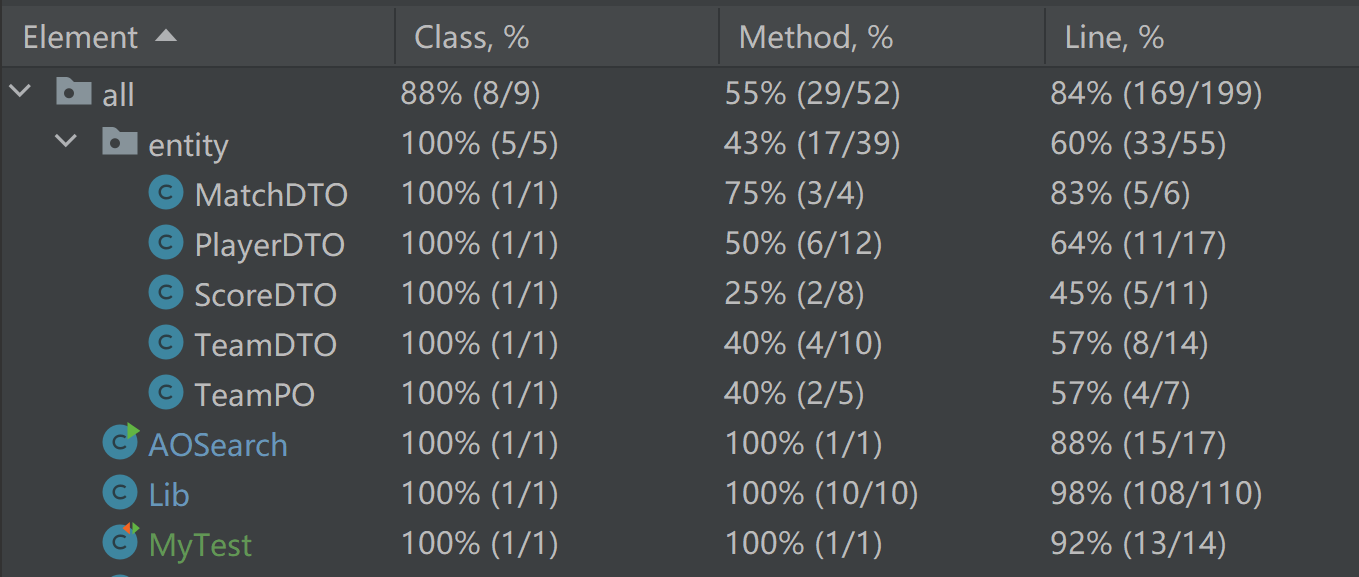Select the PlayerDTO row name
Viewport: 1359px width, 577px height.
pos(269,244)
